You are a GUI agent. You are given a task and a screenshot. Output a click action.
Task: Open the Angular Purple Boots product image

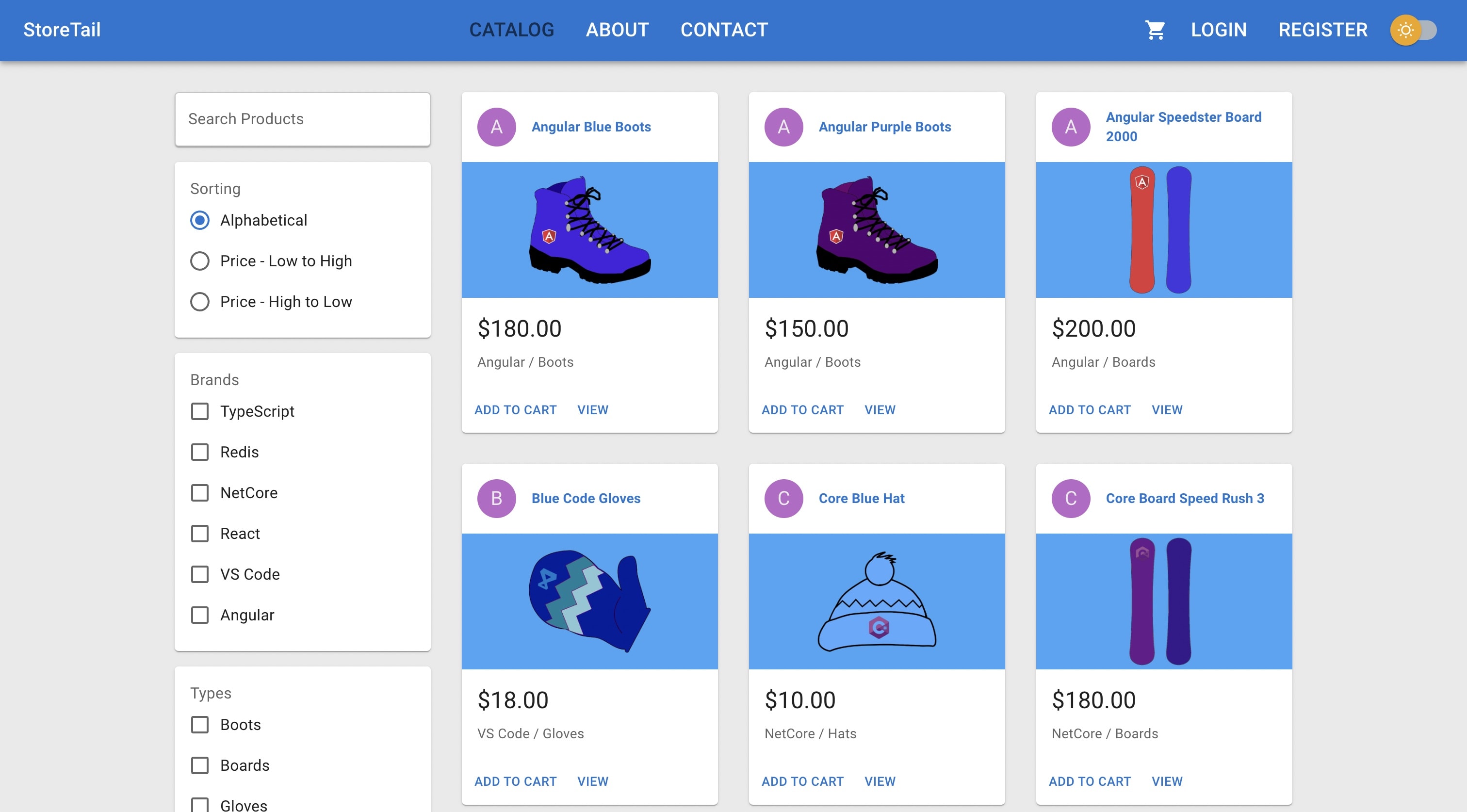pyautogui.click(x=877, y=230)
